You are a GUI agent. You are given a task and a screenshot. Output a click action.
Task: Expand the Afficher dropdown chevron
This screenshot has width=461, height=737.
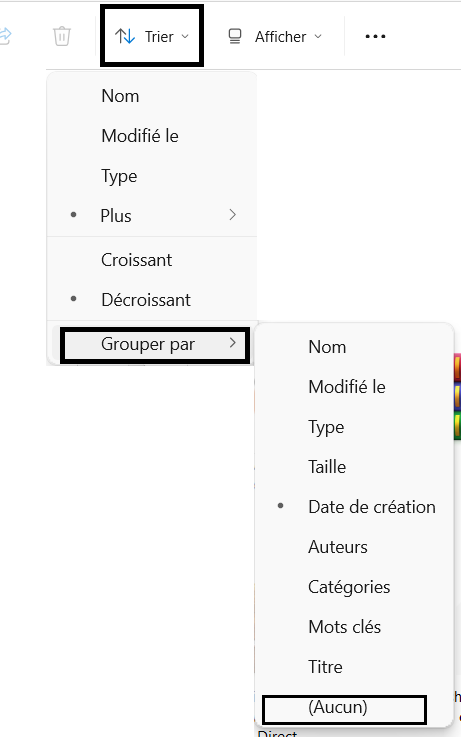tap(318, 37)
